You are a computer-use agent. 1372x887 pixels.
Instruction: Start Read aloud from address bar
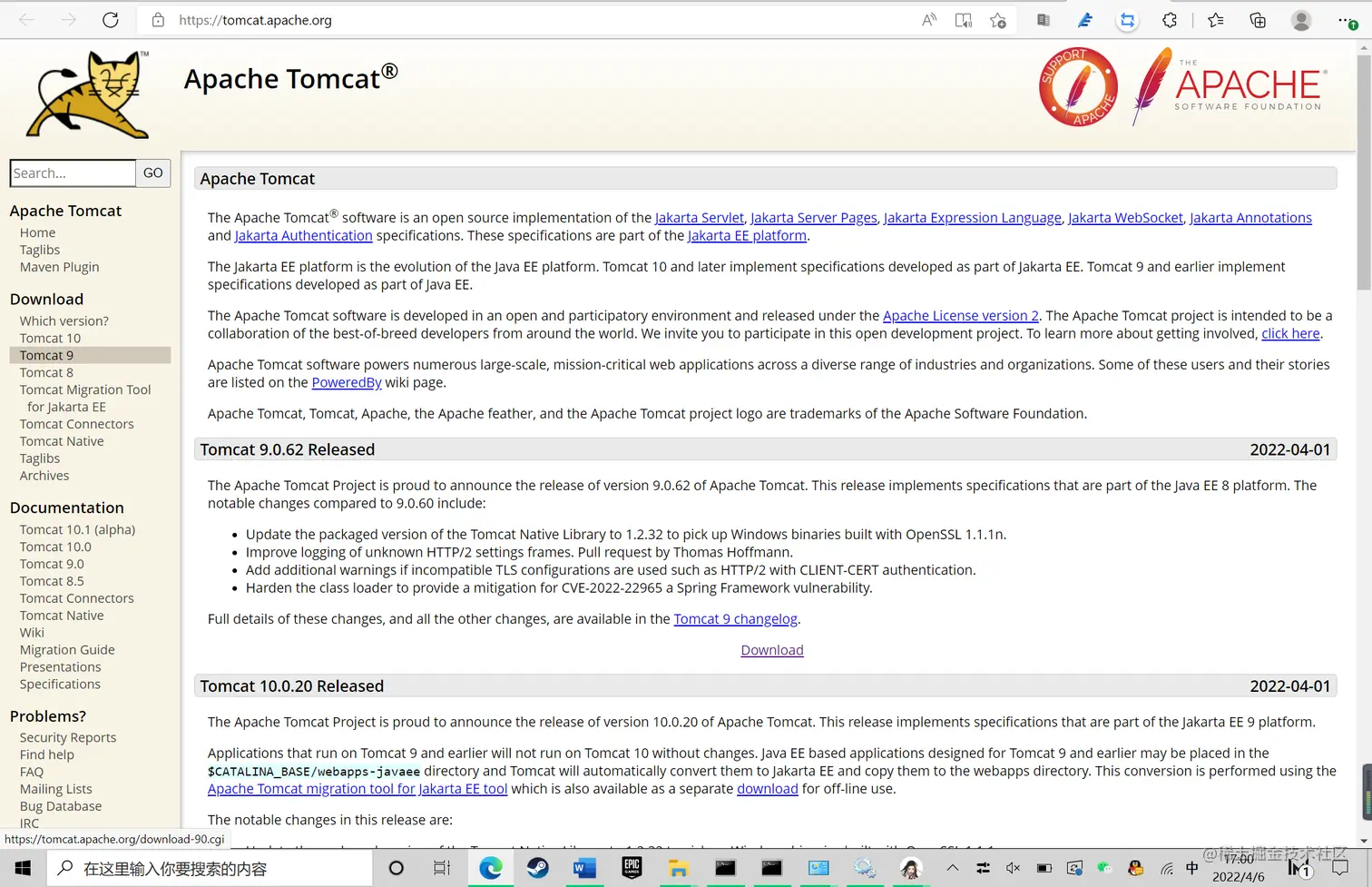(929, 20)
